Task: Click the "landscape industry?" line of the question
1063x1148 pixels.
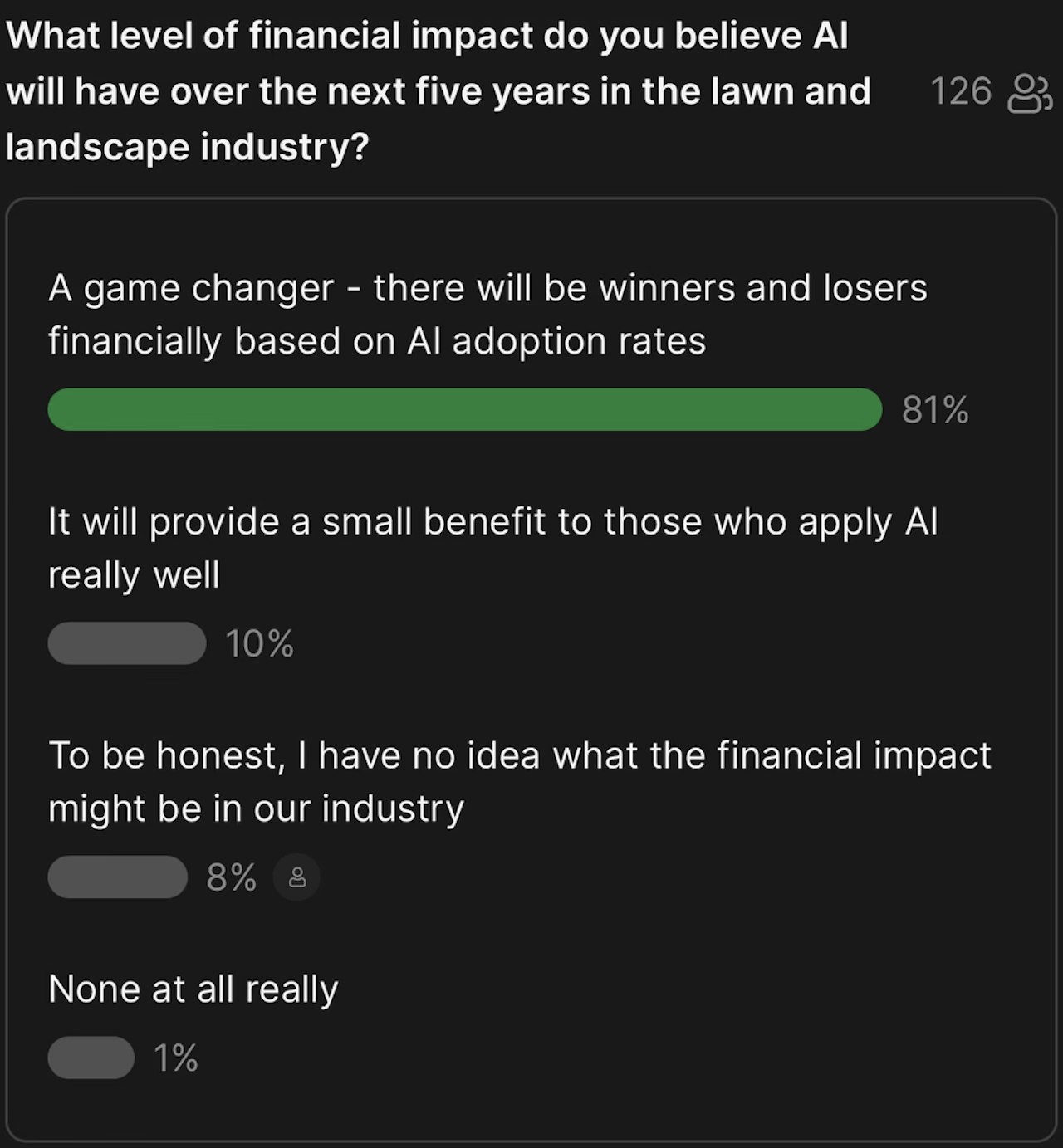Action: coord(187,148)
